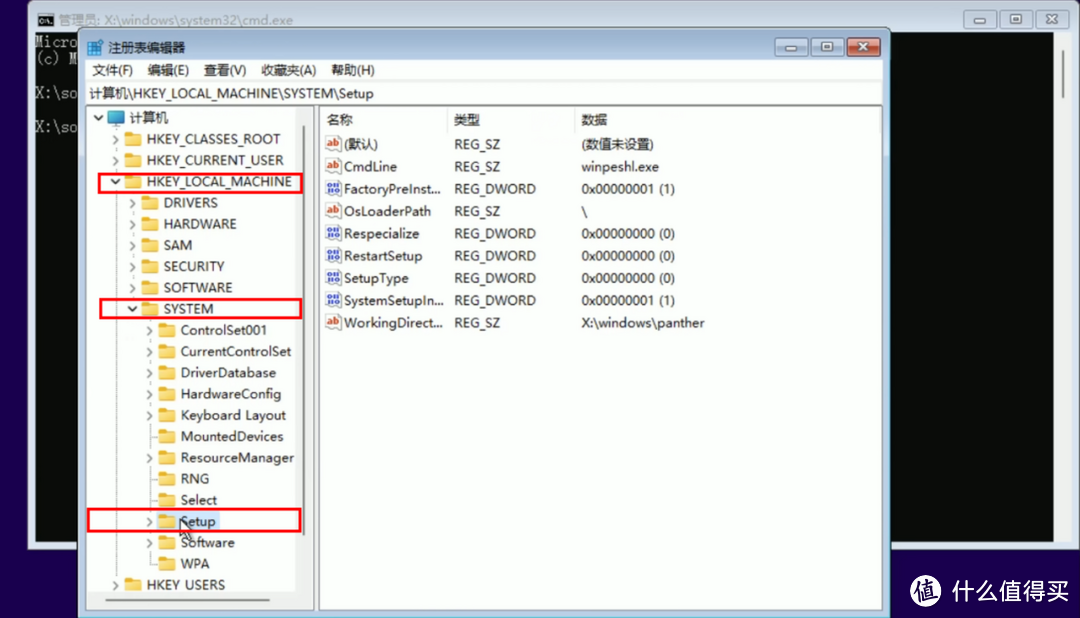Screen dimensions: 1080x618
Task: Click the DWORD icon beside RestartSetup
Action: 332,255
